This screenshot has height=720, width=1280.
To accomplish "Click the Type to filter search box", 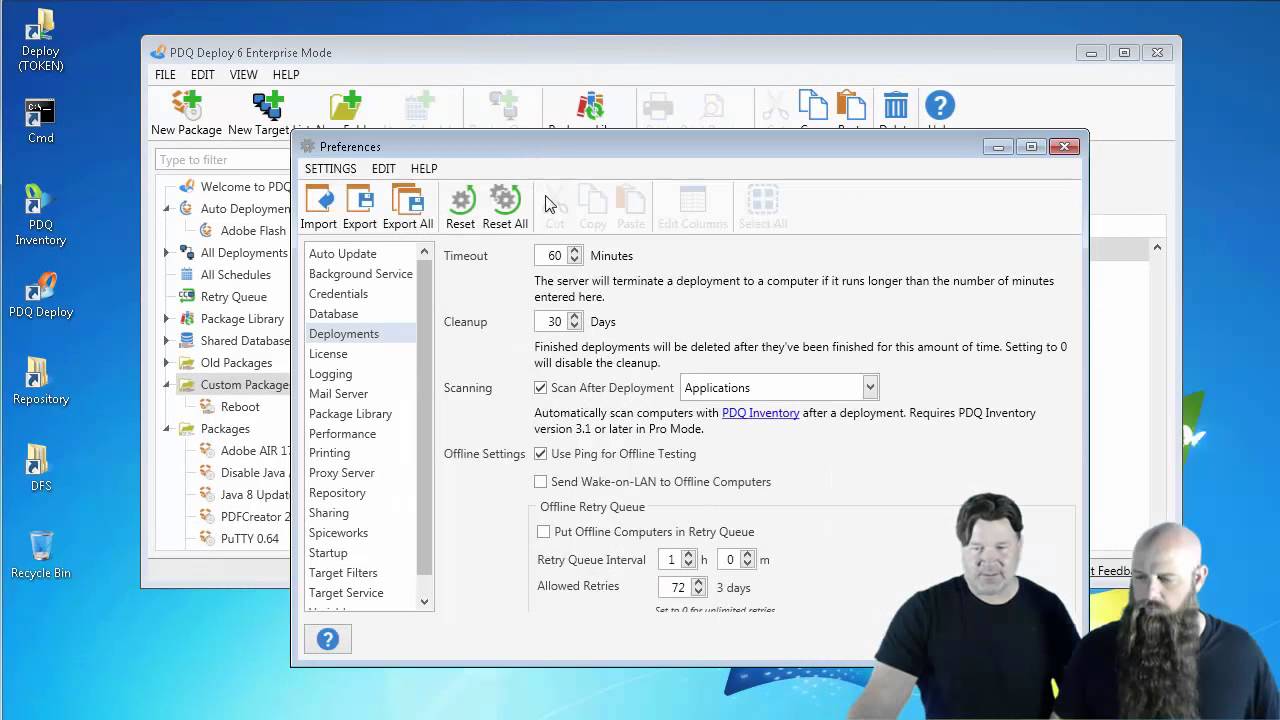I will pos(222,160).
